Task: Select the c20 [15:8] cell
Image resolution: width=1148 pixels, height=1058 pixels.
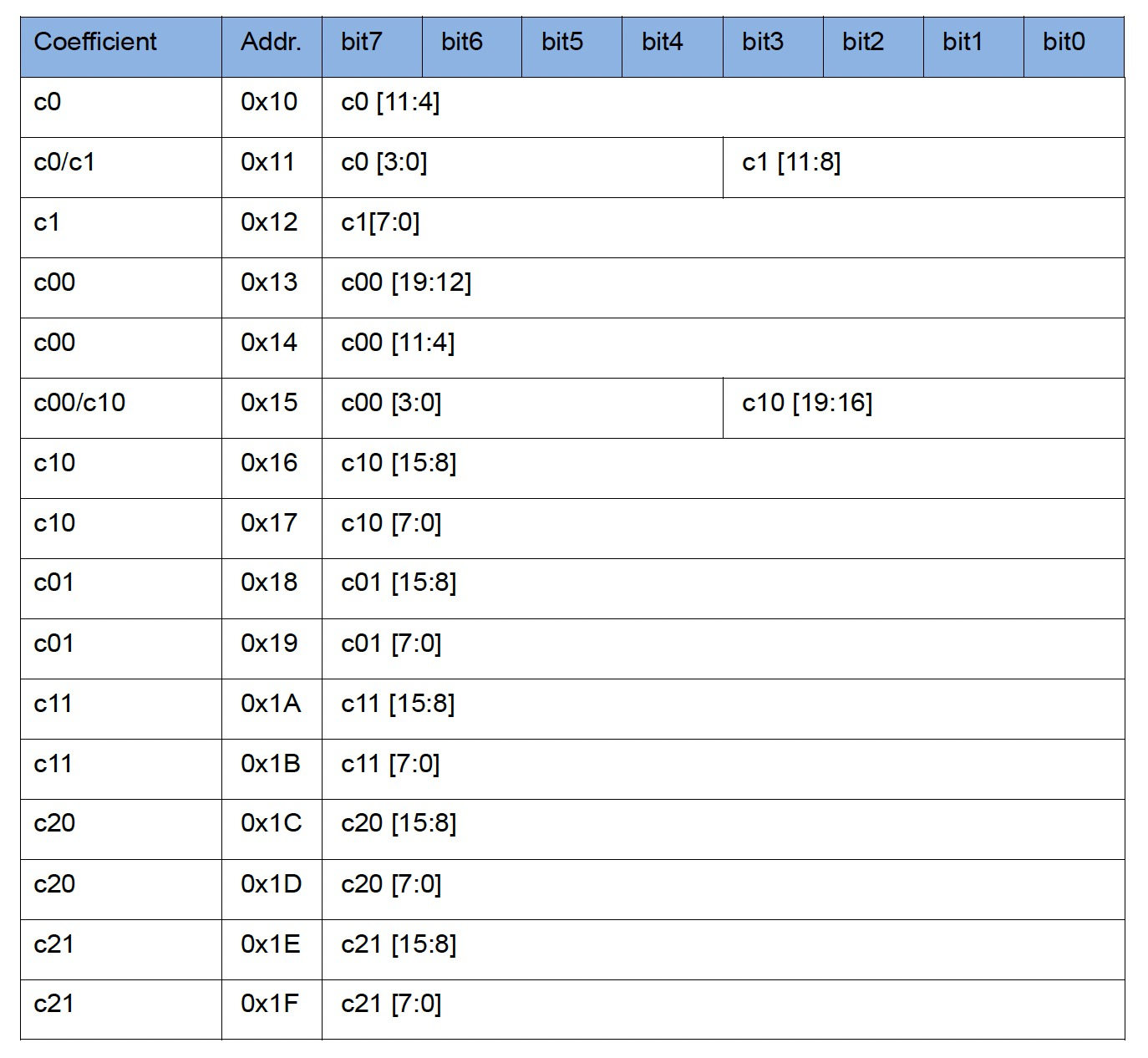Action: pos(724,830)
